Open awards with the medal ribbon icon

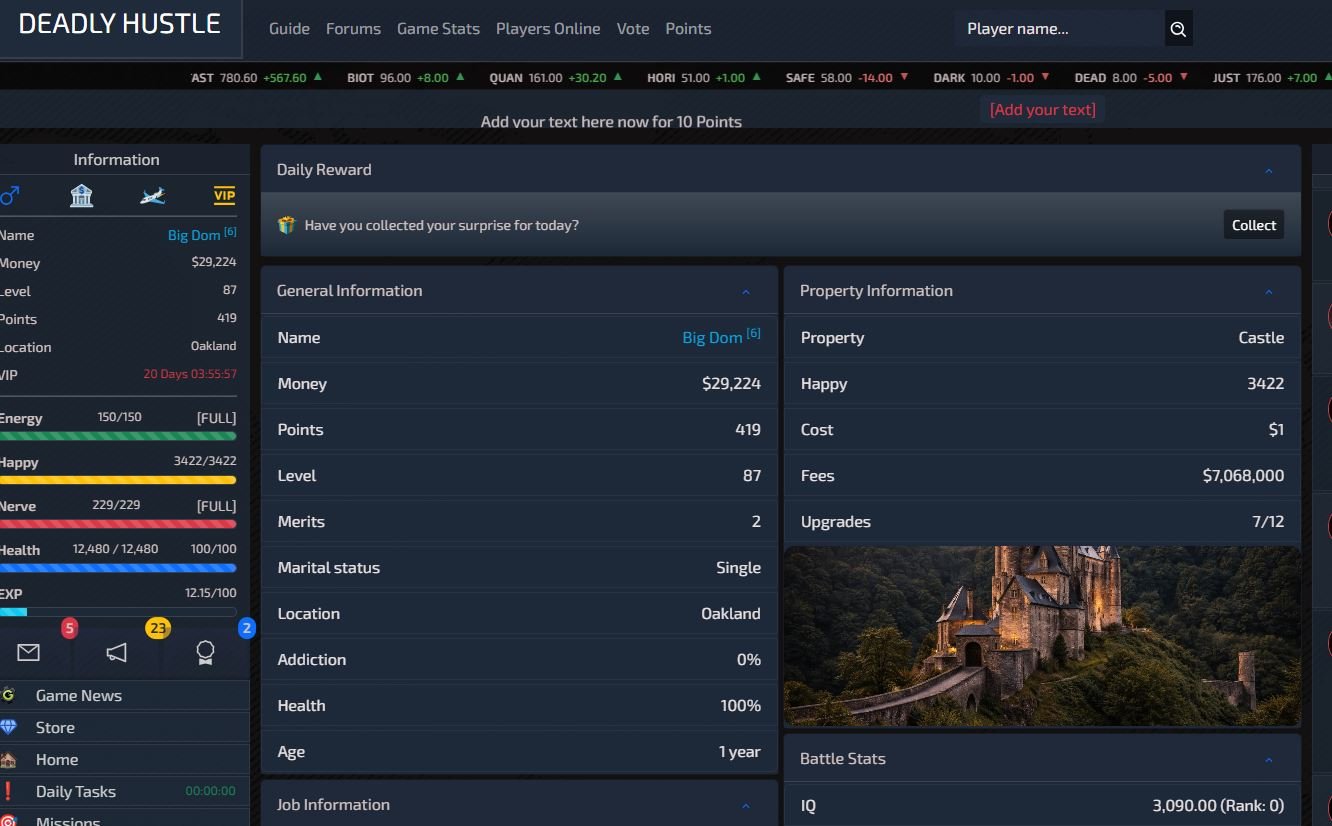point(205,652)
